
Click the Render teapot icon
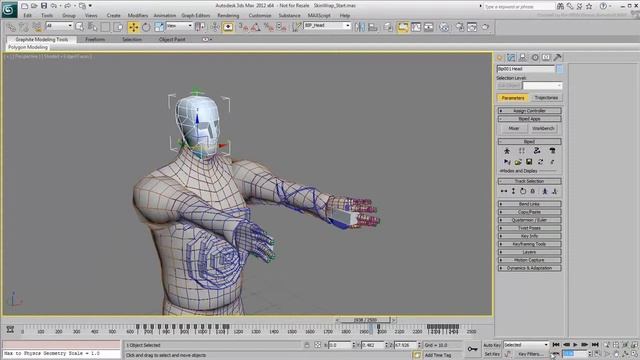coord(485,27)
